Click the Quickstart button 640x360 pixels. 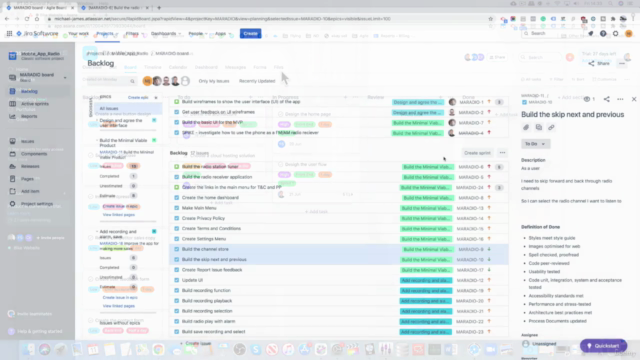603,346
